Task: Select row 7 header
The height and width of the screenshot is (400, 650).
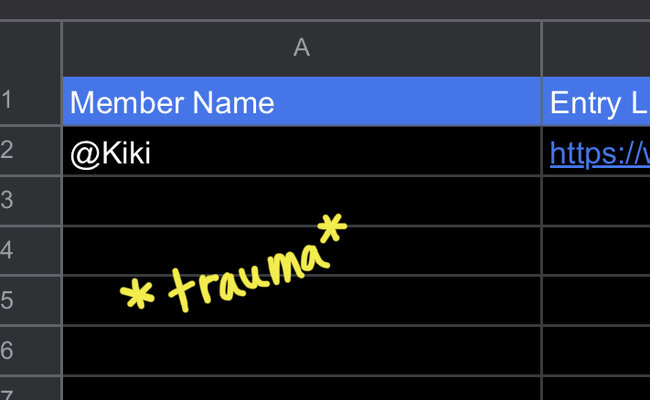Action: (x=30, y=389)
